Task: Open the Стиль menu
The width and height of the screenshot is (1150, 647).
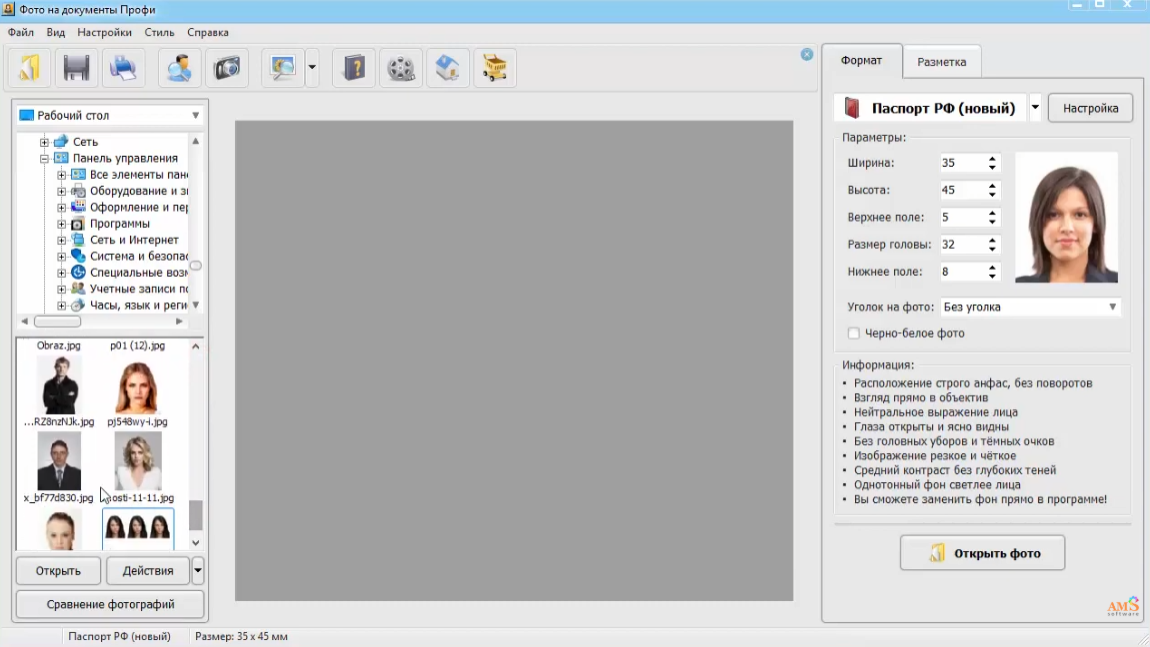Action: pyautogui.click(x=159, y=32)
